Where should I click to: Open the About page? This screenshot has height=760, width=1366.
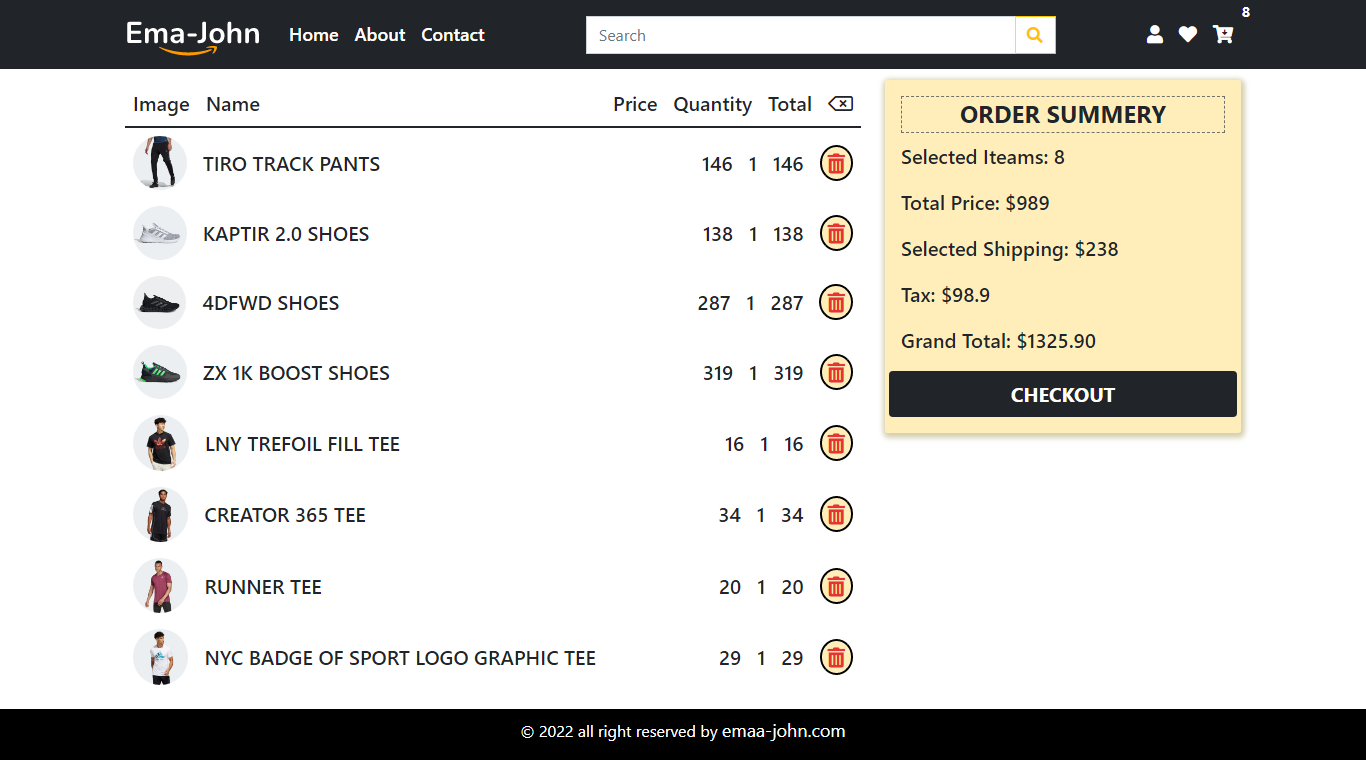(380, 35)
